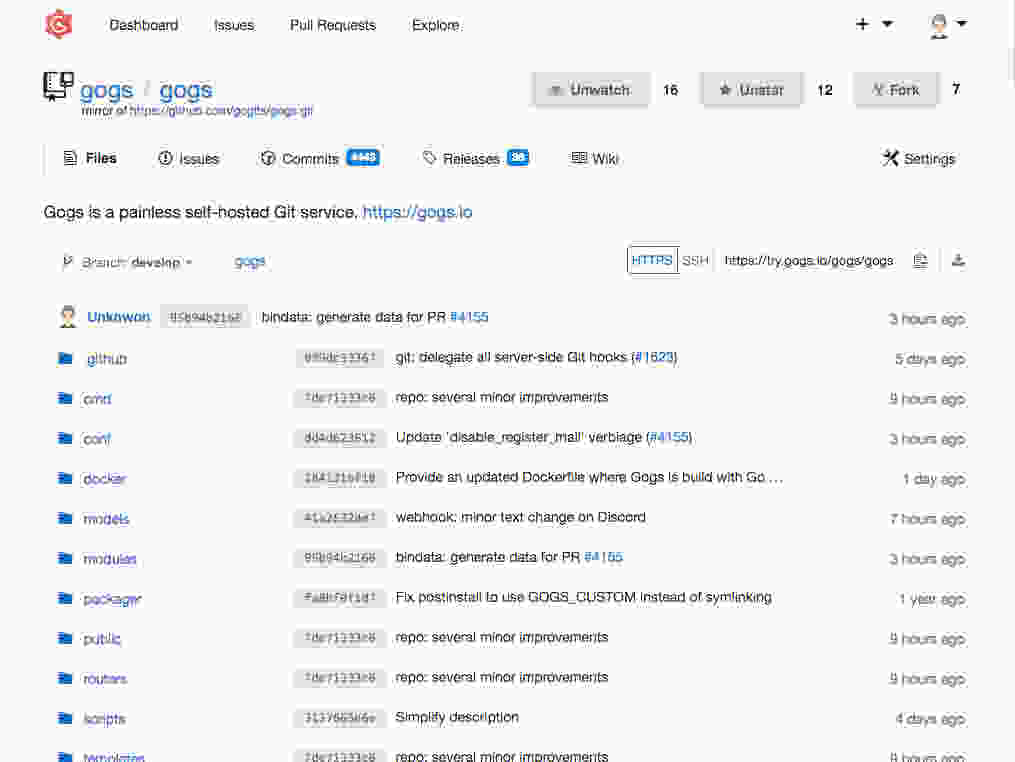The height and width of the screenshot is (762, 1015).
Task: Open #4155 link in modules row
Action: (603, 557)
